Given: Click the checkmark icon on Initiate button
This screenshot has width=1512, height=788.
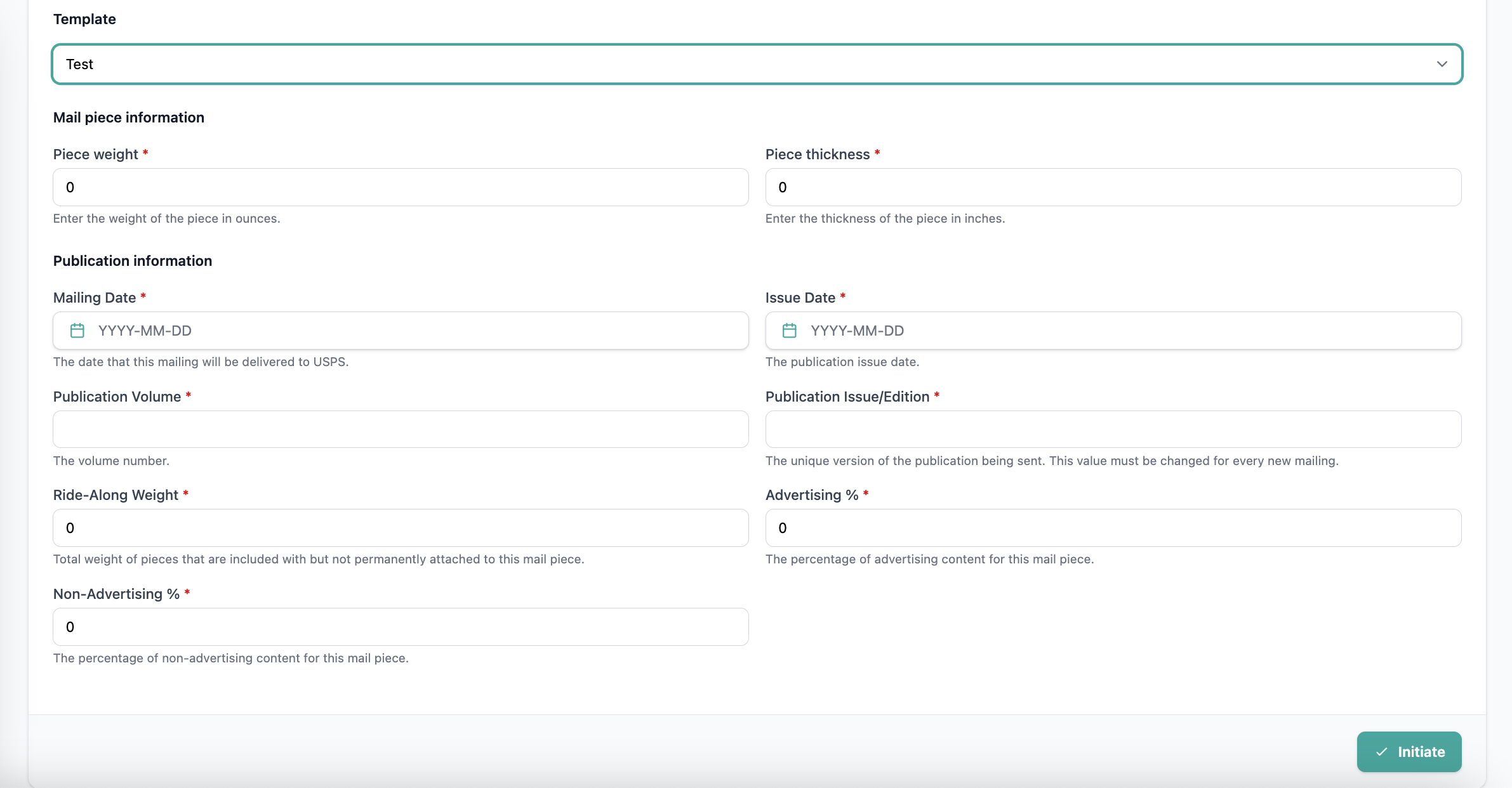Looking at the screenshot, I should [1382, 752].
